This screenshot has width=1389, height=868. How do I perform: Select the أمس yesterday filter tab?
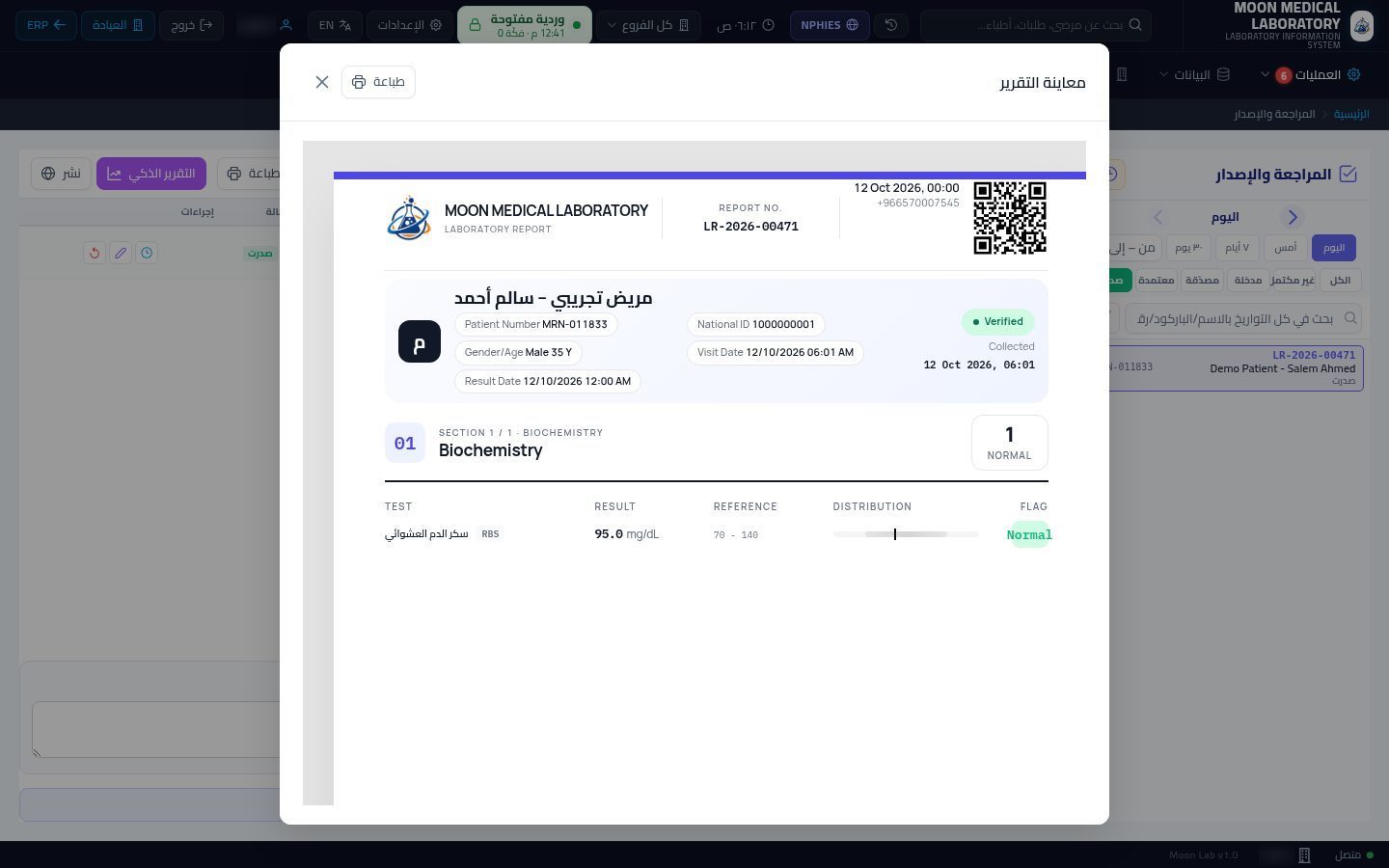point(1286,248)
